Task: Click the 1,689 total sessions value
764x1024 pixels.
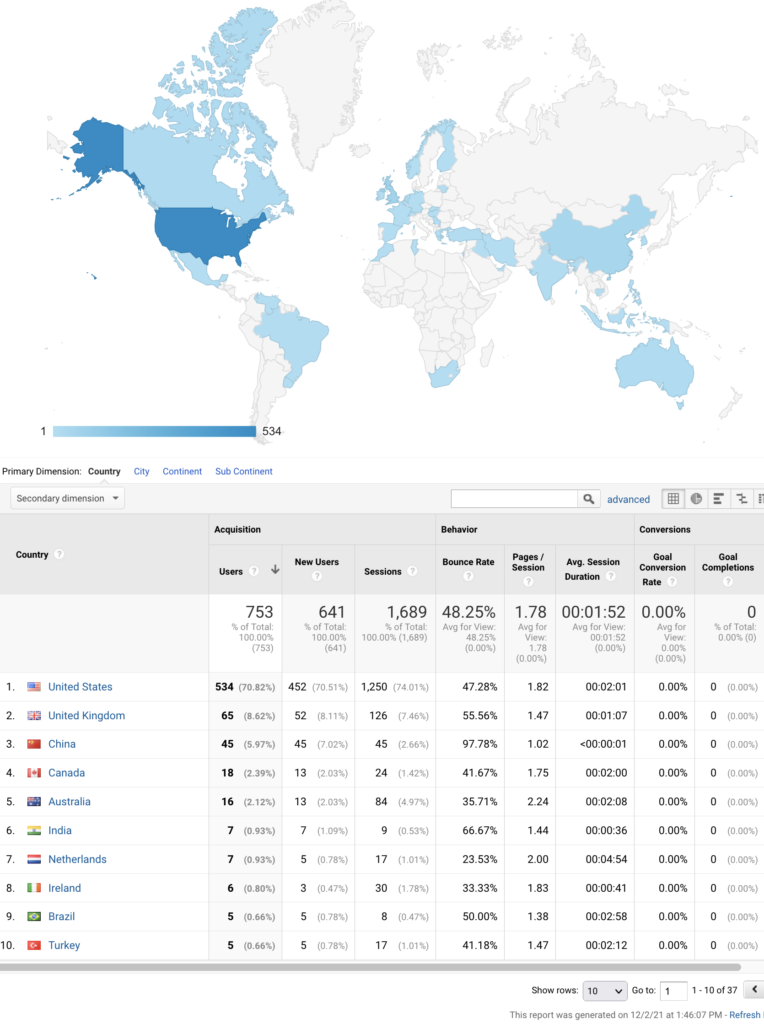Action: click(406, 613)
